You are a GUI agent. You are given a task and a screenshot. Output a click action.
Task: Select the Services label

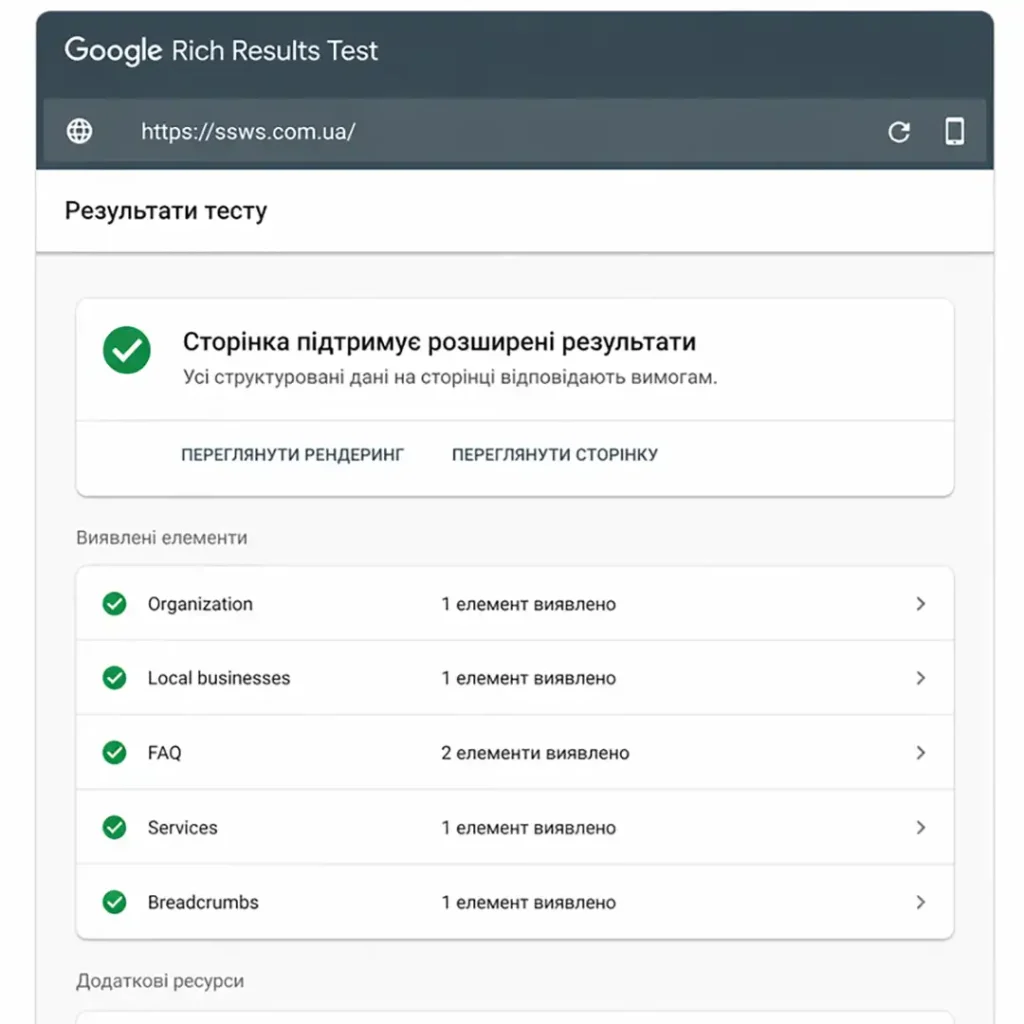182,827
